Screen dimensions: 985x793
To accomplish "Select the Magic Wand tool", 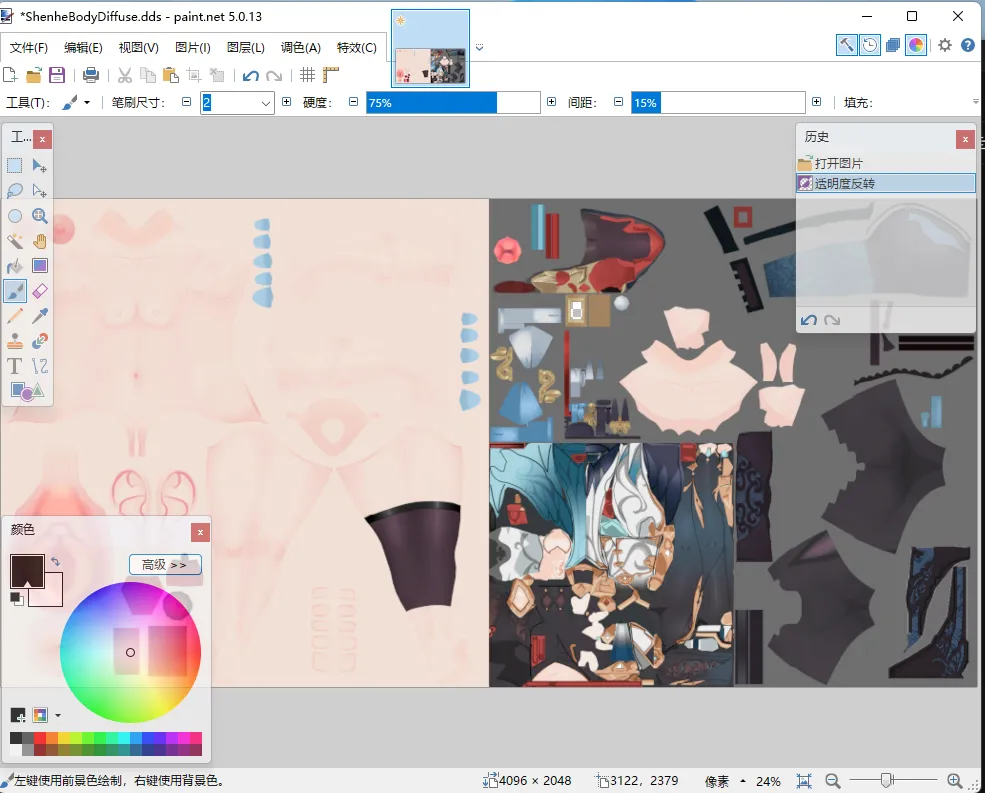I will coord(14,241).
